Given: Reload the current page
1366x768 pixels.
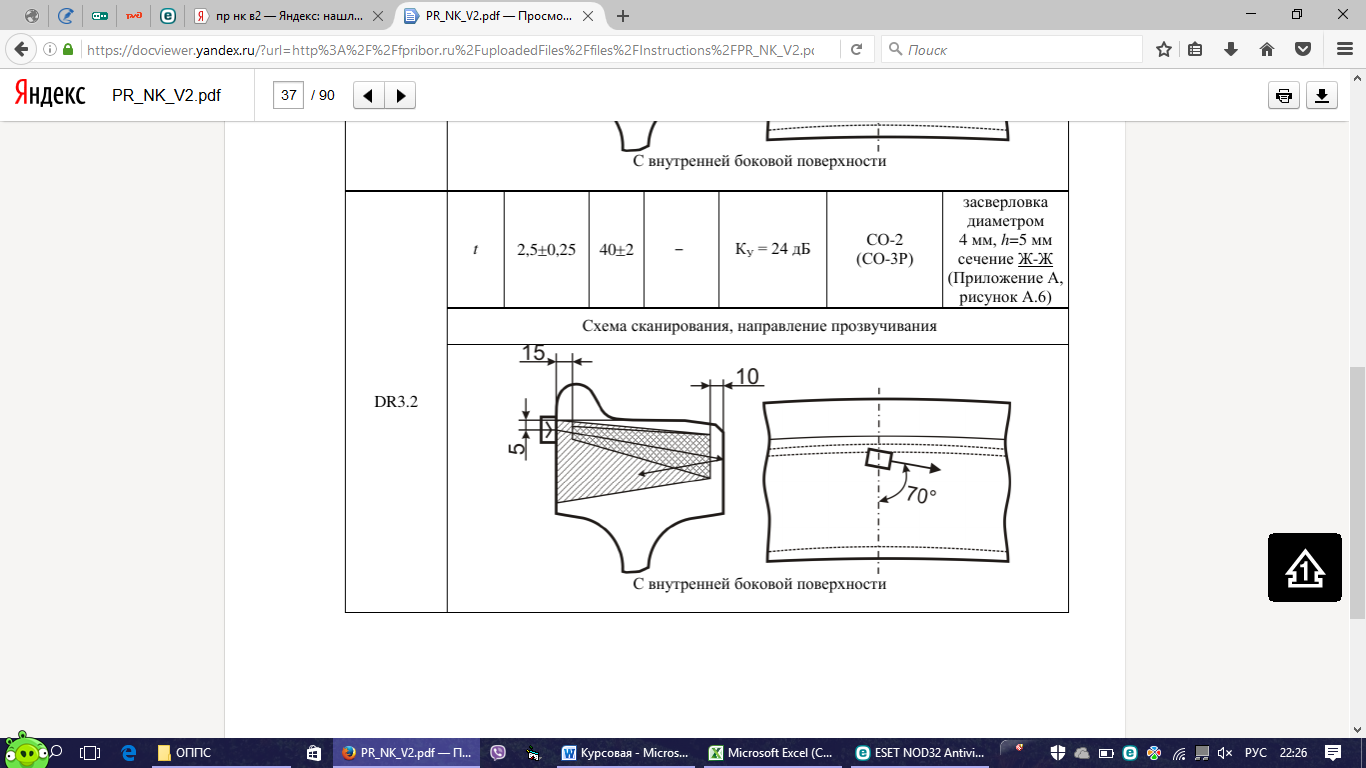Looking at the screenshot, I should pyautogui.click(x=857, y=49).
